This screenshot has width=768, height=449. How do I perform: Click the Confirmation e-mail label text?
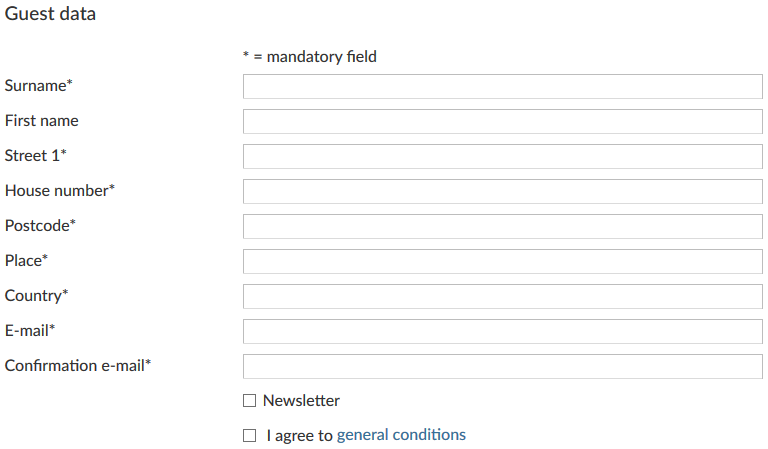click(76, 366)
